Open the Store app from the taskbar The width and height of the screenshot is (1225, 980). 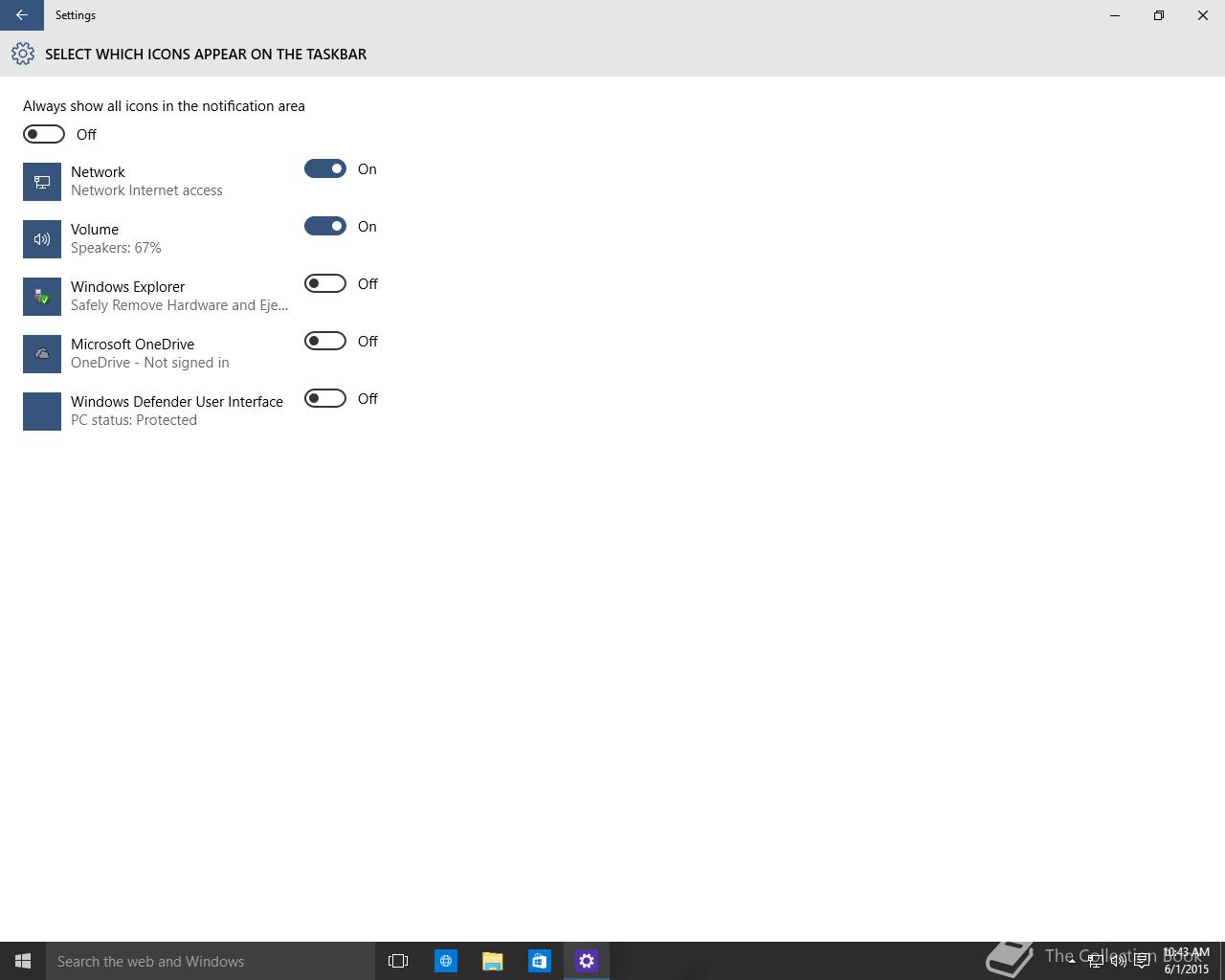(x=540, y=961)
